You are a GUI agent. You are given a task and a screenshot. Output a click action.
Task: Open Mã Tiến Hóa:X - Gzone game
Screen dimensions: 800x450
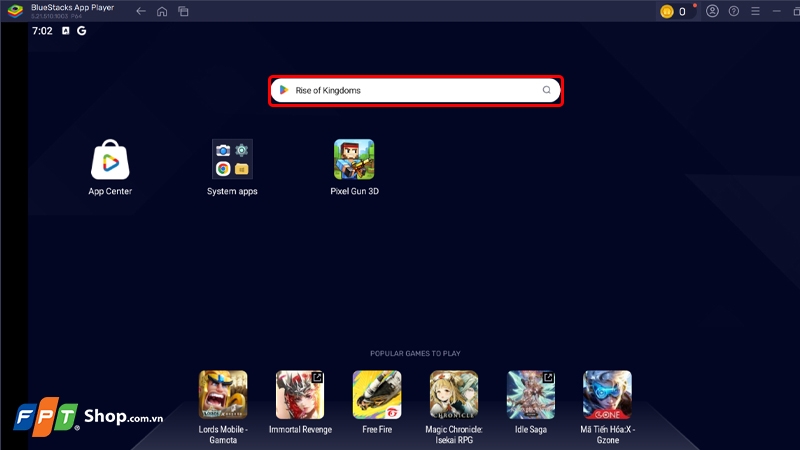tap(607, 394)
